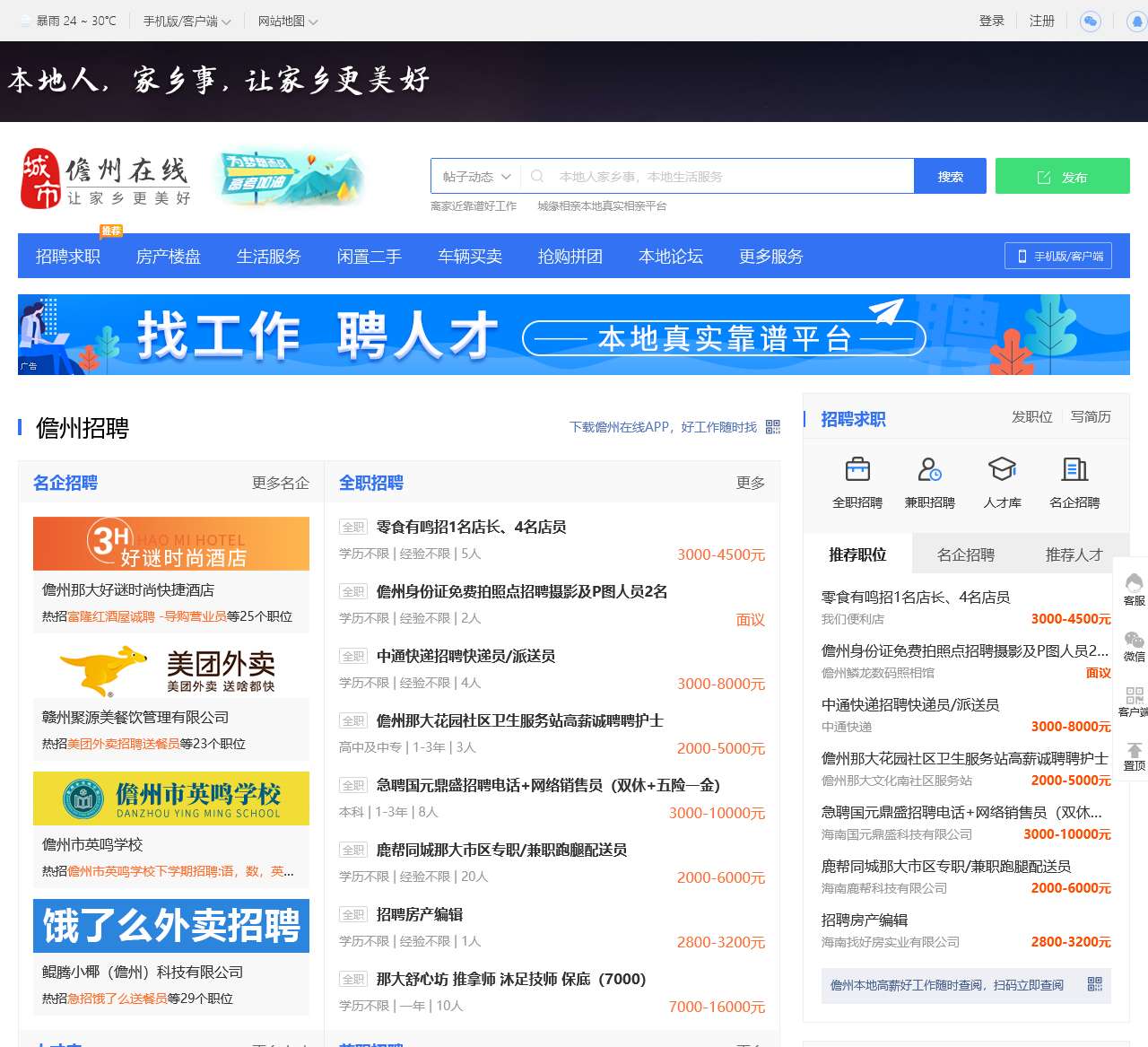
Task: Open the 微信 icon in floating sidebar
Action: 1134,641
